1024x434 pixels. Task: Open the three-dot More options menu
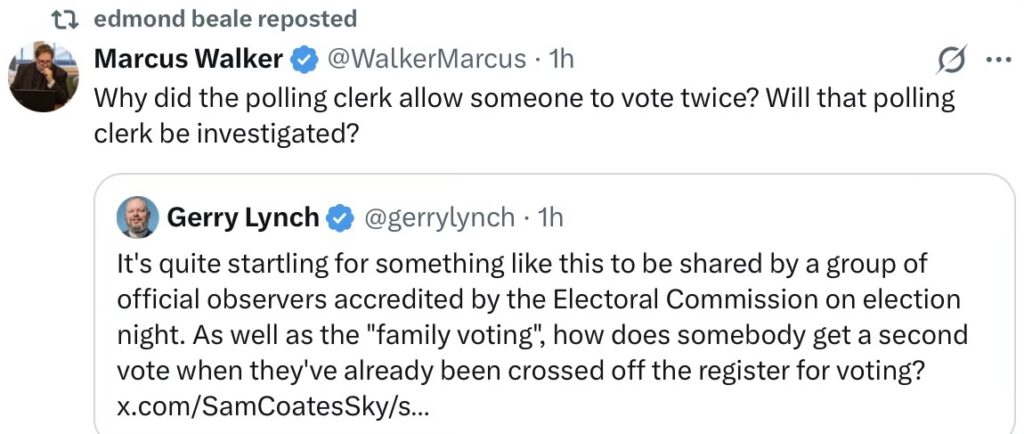[998, 60]
